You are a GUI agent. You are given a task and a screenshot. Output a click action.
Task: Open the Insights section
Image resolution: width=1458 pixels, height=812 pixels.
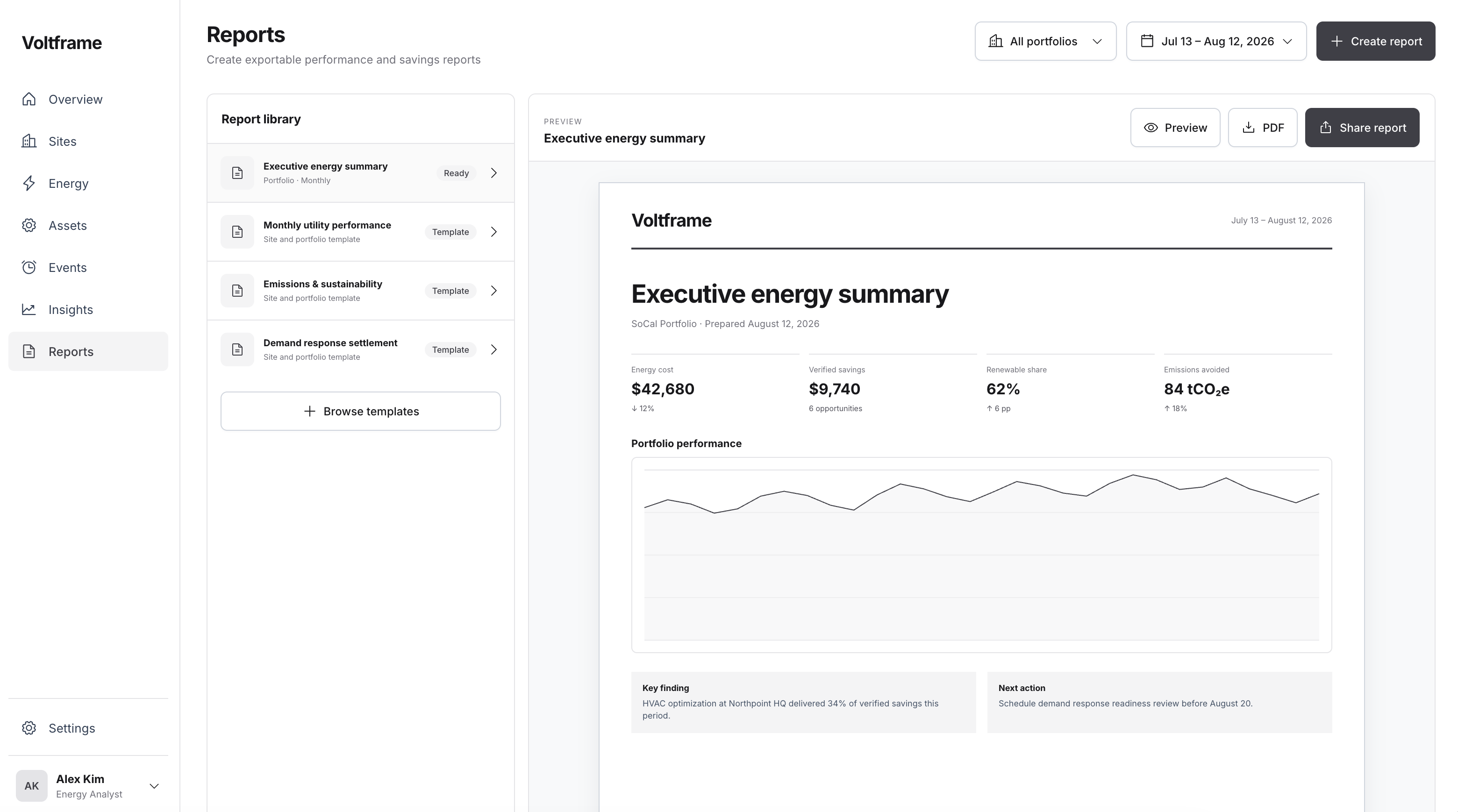[88, 309]
